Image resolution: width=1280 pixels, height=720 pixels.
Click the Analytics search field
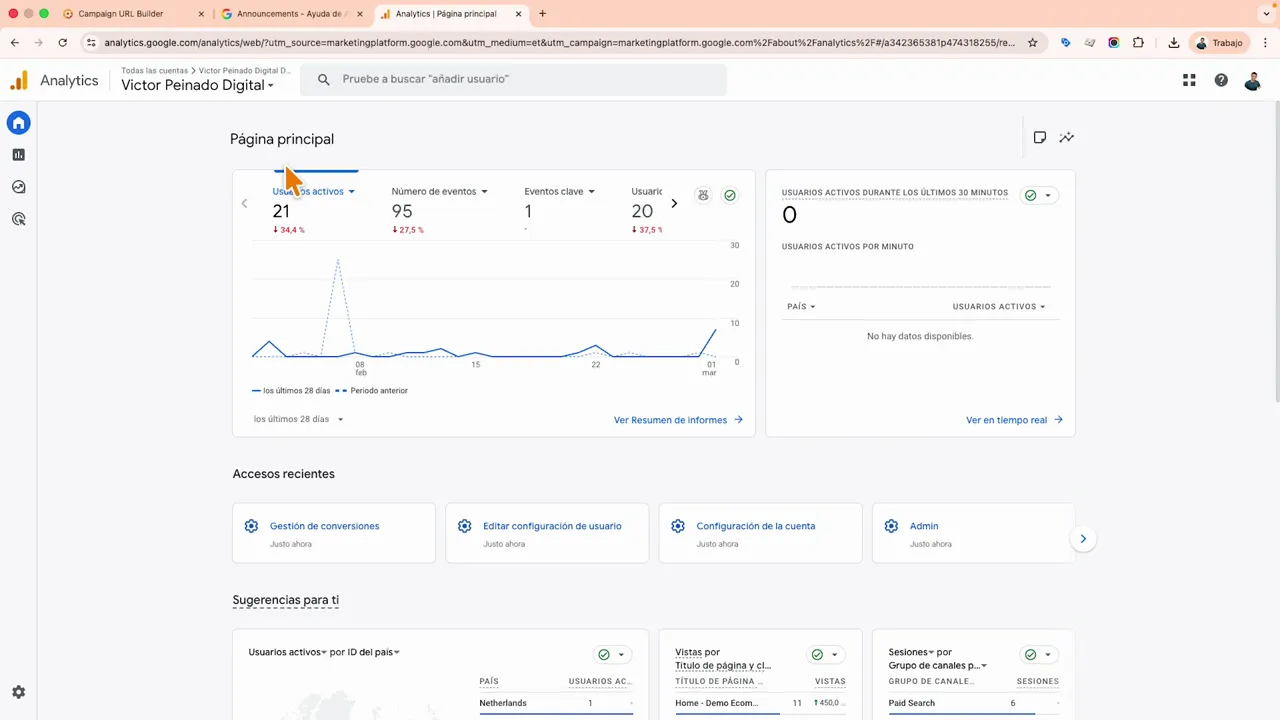(x=514, y=79)
